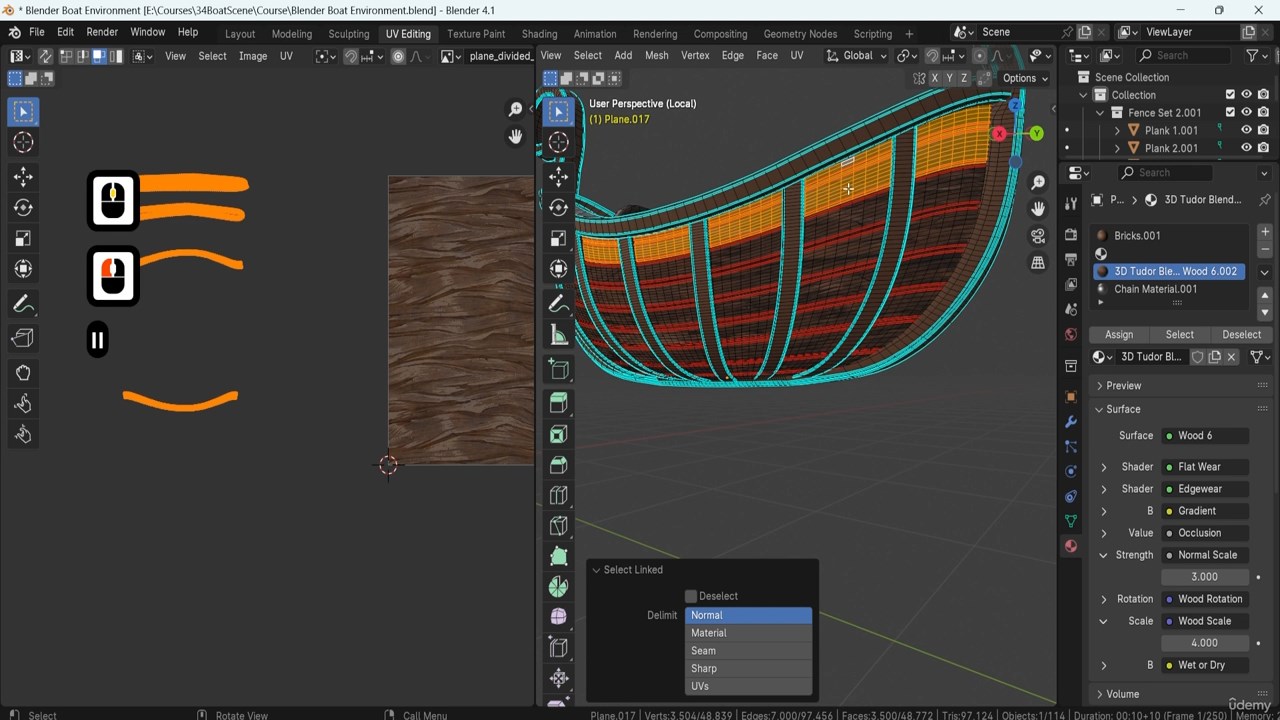Switch to the Shading workspace tab
The width and height of the screenshot is (1280, 720).
click(539, 34)
